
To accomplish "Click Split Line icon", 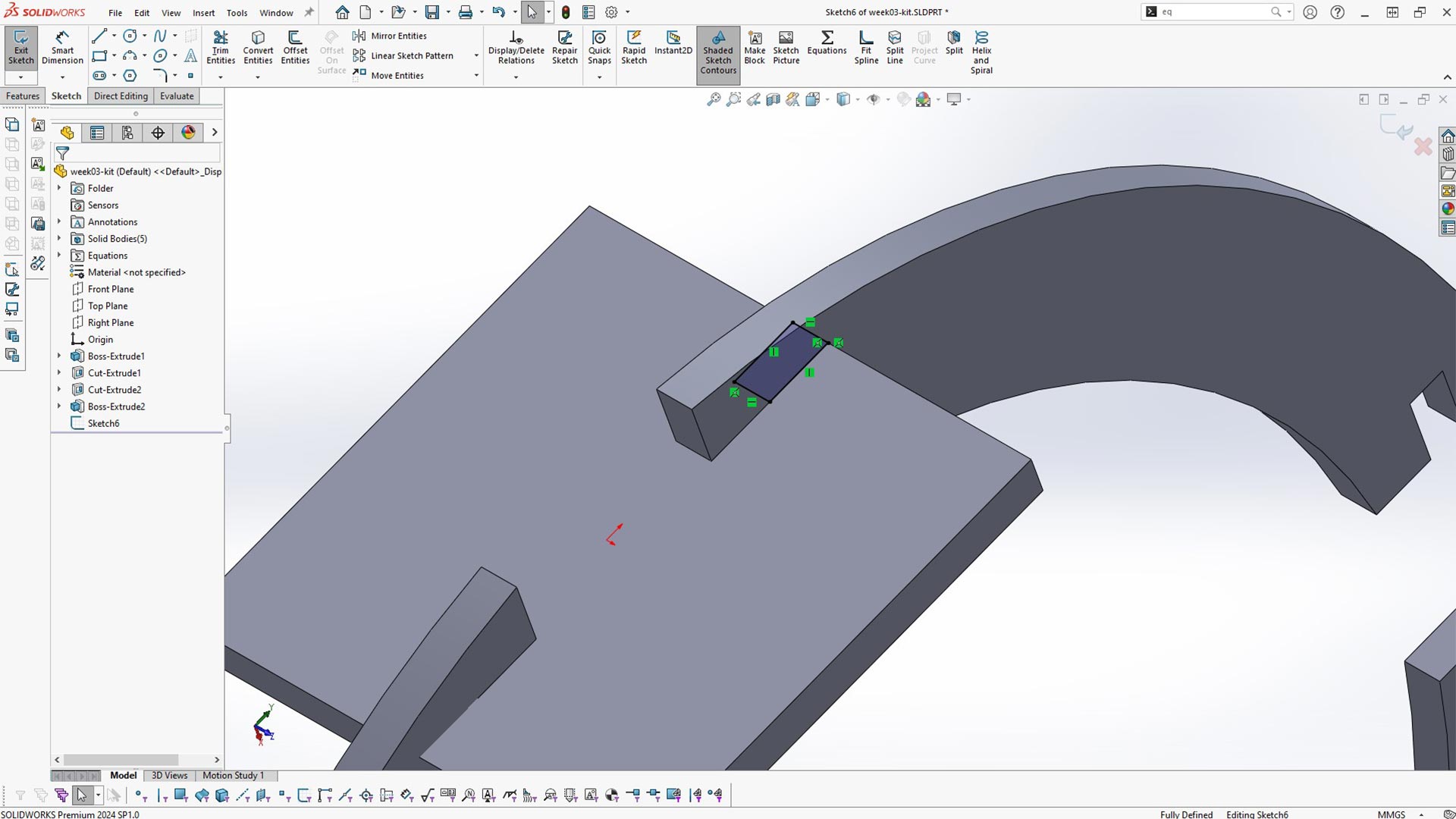I will pos(895,48).
